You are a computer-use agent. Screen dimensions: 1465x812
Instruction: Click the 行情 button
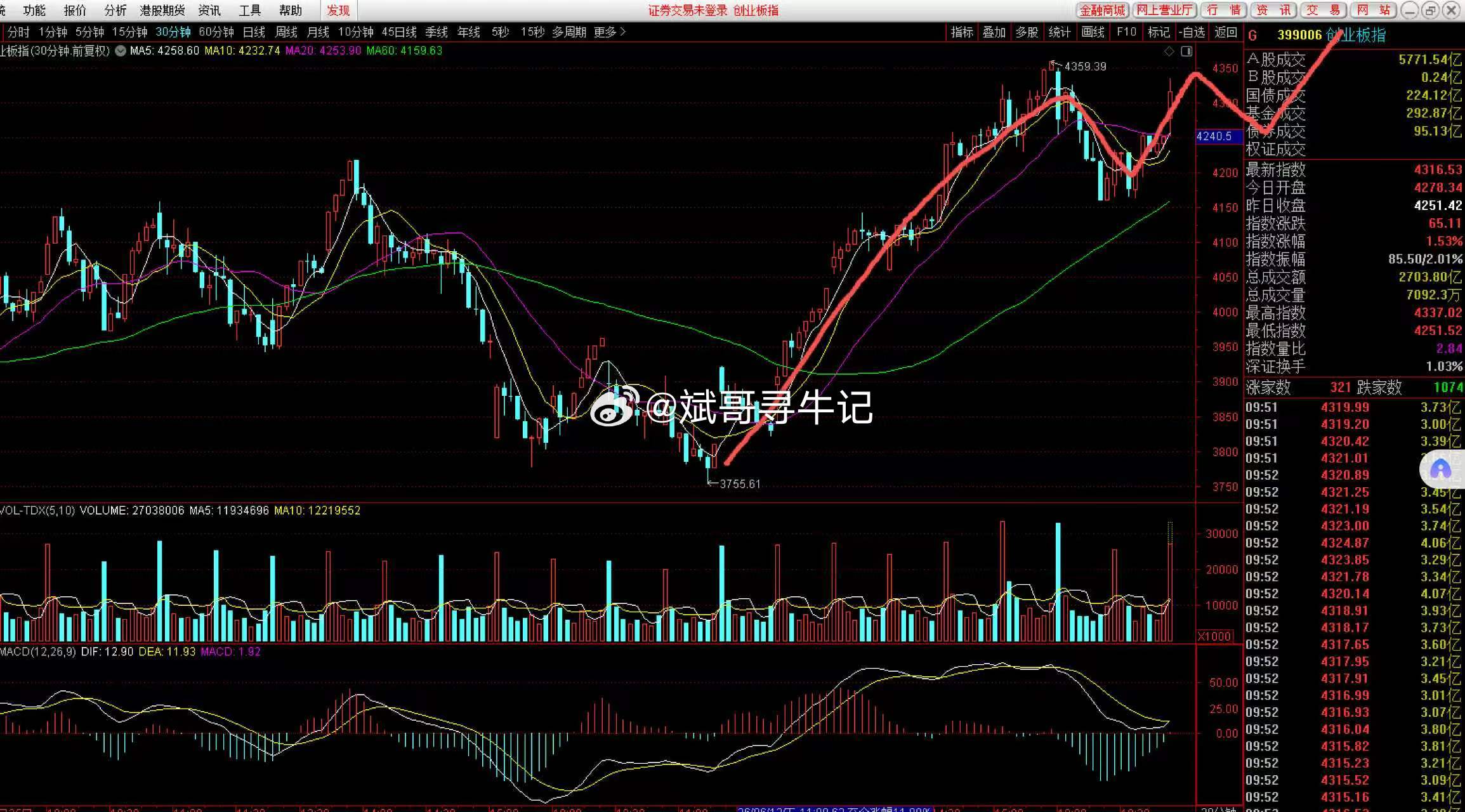(1224, 10)
